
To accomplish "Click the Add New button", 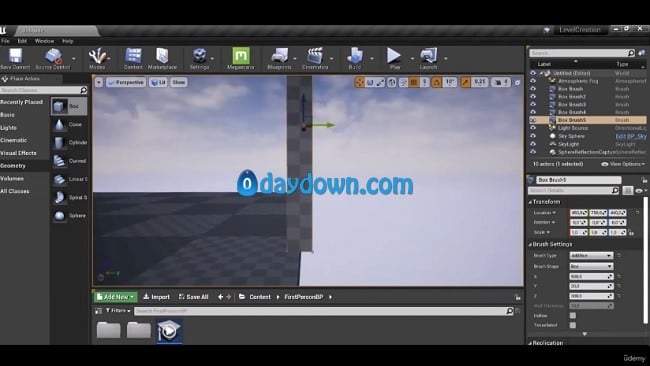I will (115, 297).
